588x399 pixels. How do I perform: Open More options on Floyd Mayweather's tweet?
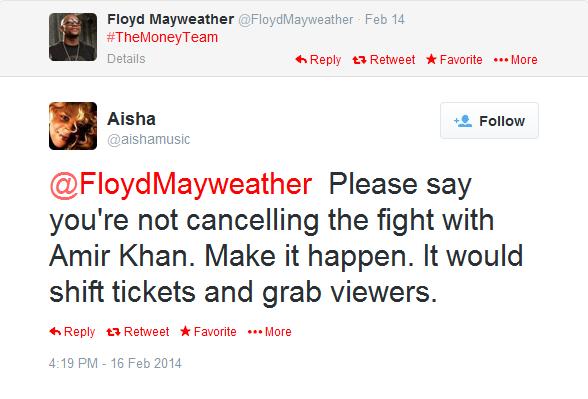(x=516, y=60)
